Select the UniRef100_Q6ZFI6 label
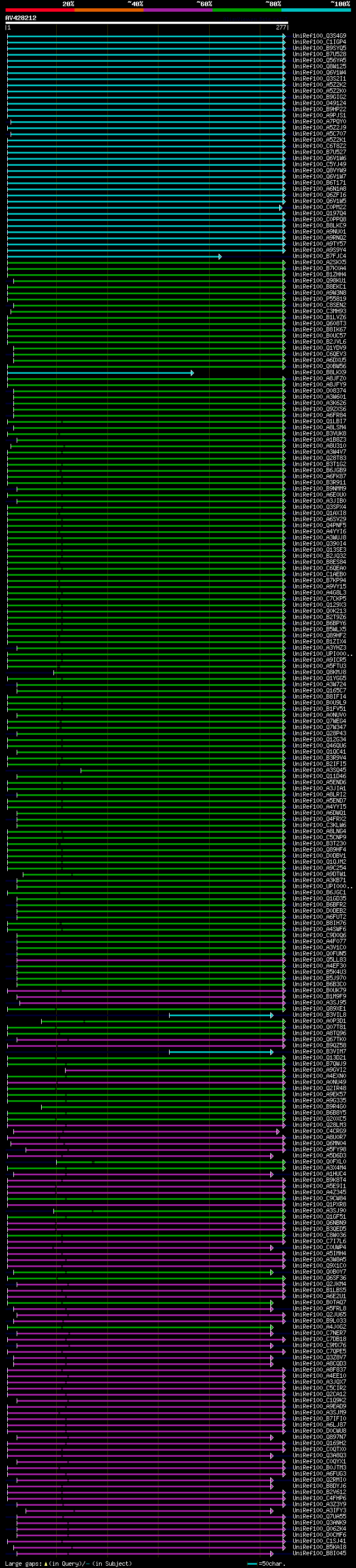 319,195
